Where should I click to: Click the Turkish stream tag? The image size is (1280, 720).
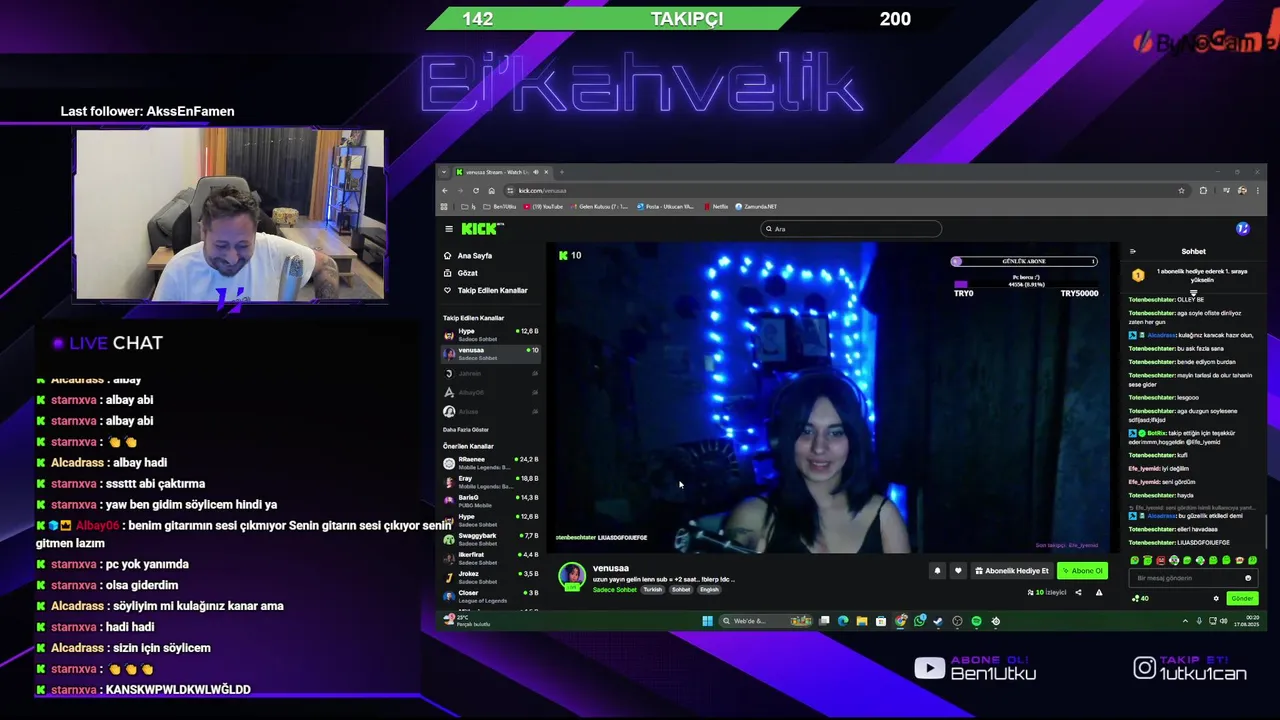pyautogui.click(x=653, y=590)
